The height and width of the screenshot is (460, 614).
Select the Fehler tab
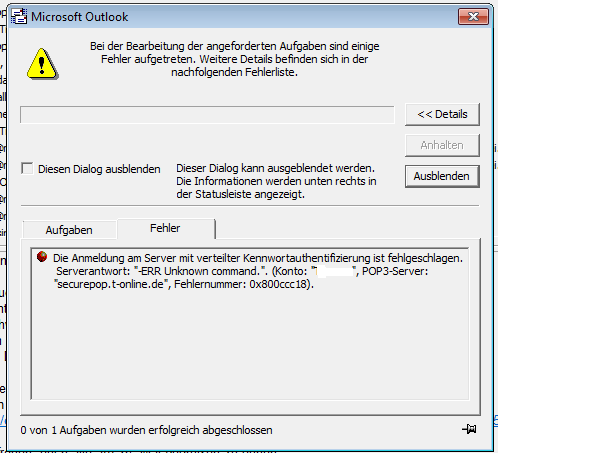point(166,228)
